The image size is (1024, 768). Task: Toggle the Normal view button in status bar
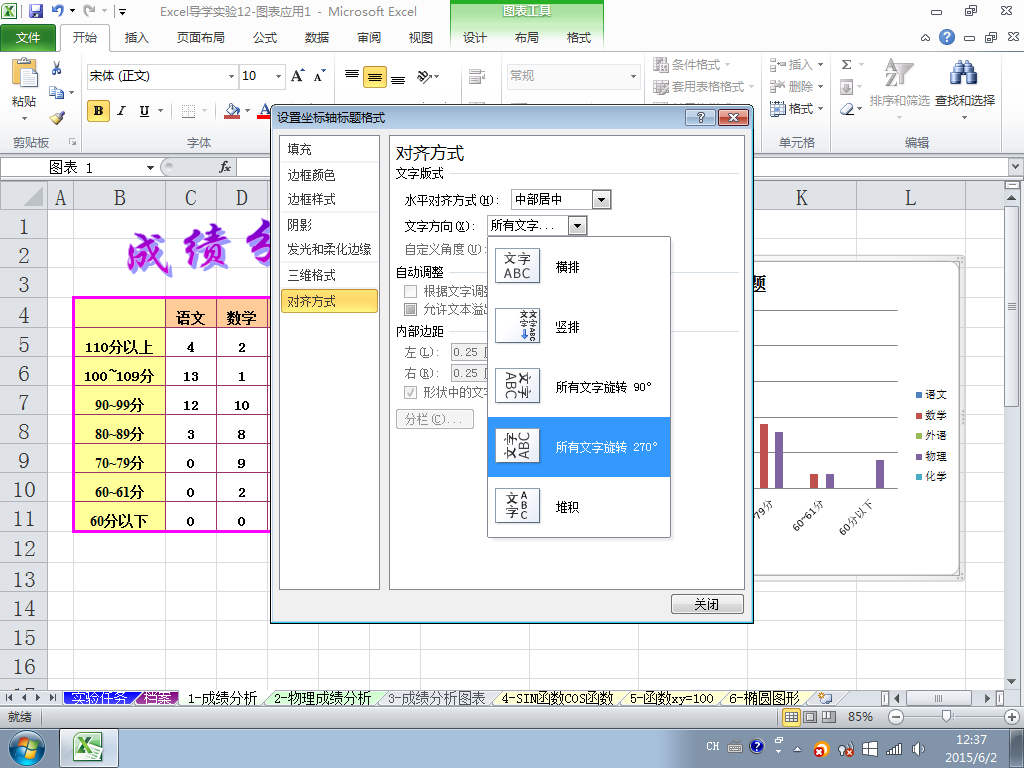point(791,717)
